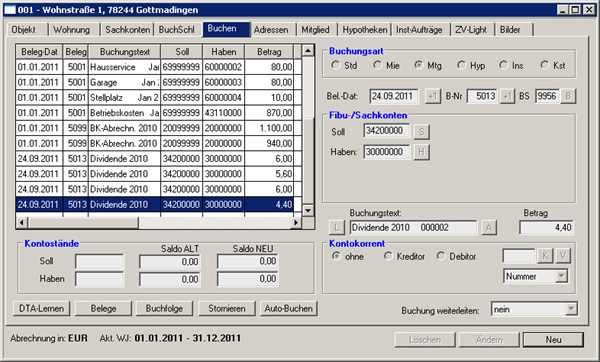Click the B button beside BS field
600x362 pixels.
point(568,96)
